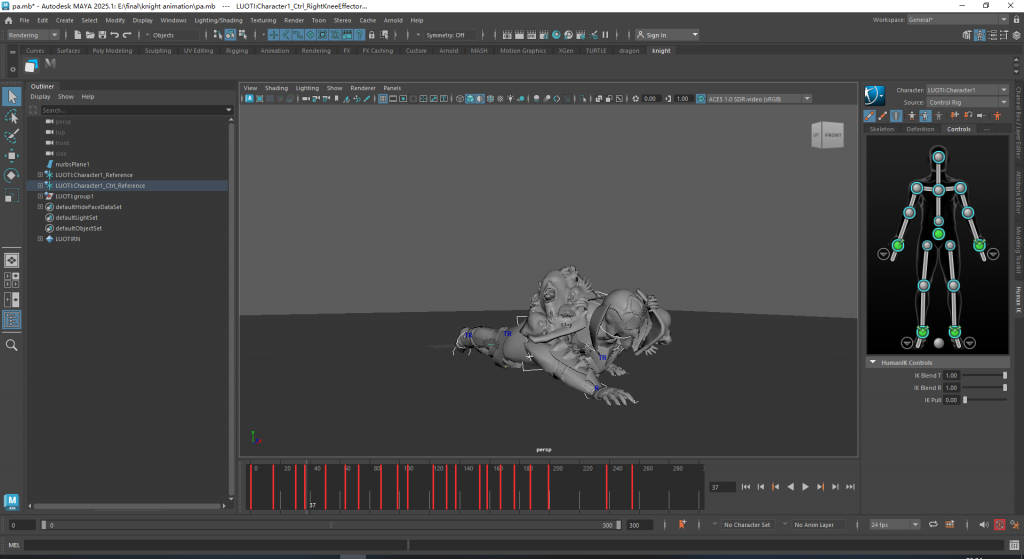Viewport: 1024px width, 559px height.
Task: Click the bookmark icon by the range slider
Action: pyautogui.click(x=682, y=524)
